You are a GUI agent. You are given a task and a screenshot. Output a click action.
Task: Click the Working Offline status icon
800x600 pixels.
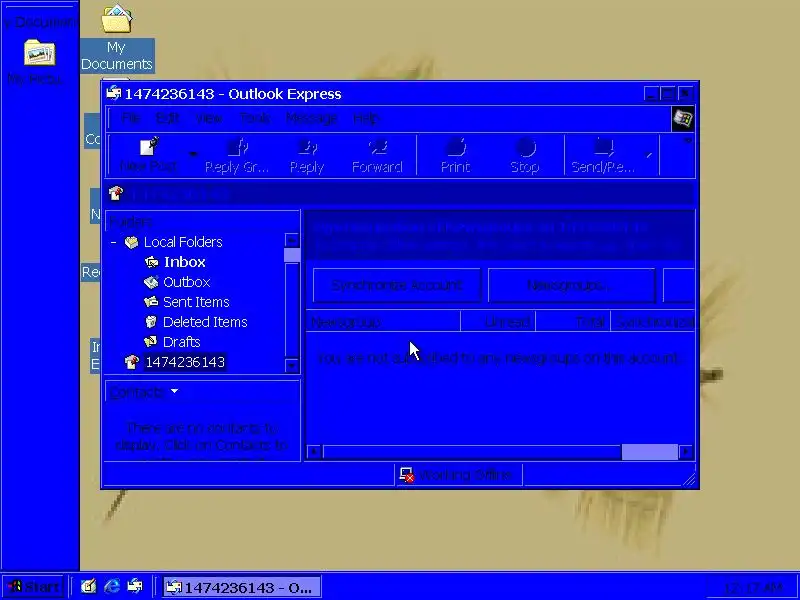407,475
